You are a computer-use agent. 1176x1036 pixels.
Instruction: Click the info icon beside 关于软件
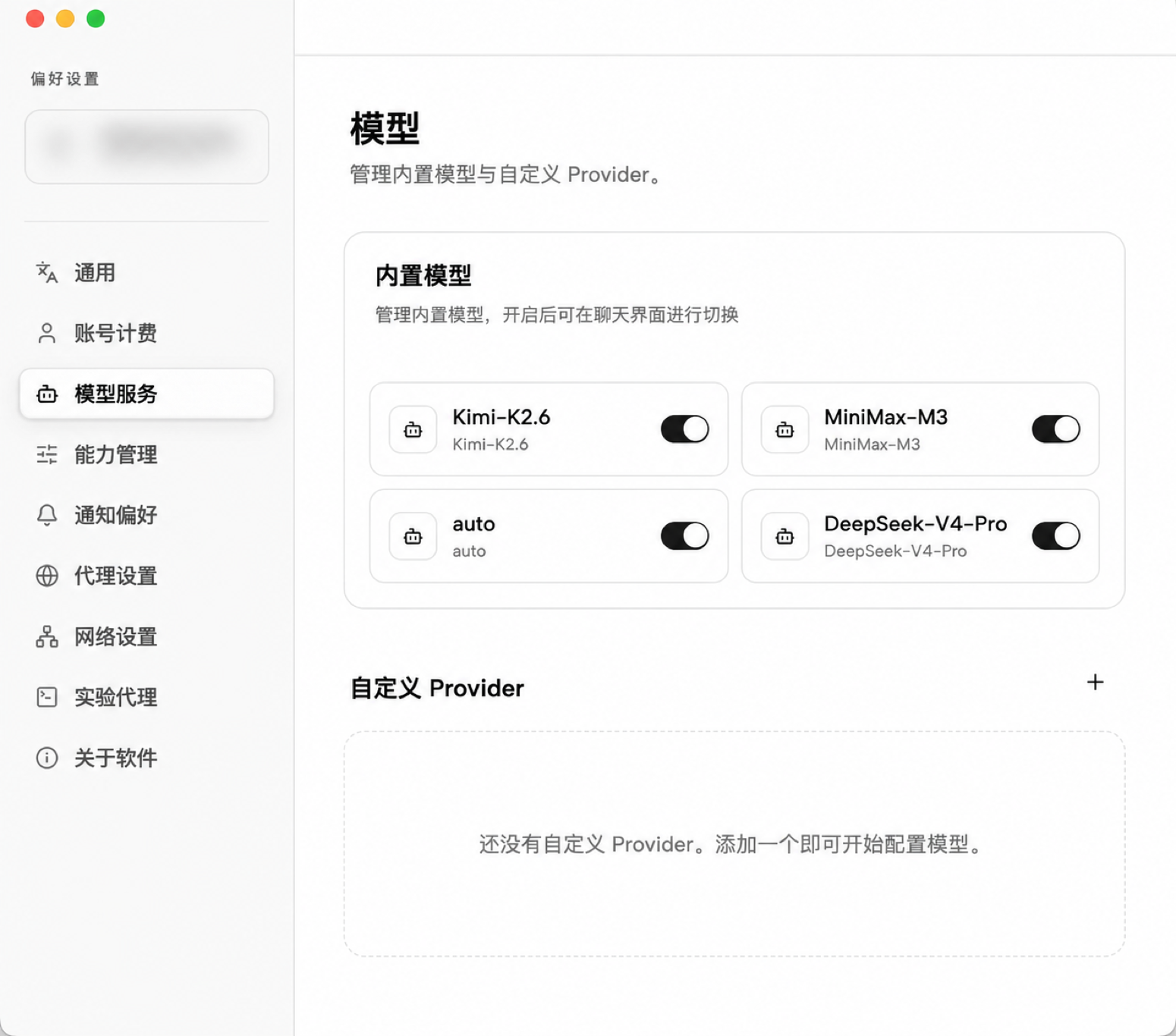[47, 758]
